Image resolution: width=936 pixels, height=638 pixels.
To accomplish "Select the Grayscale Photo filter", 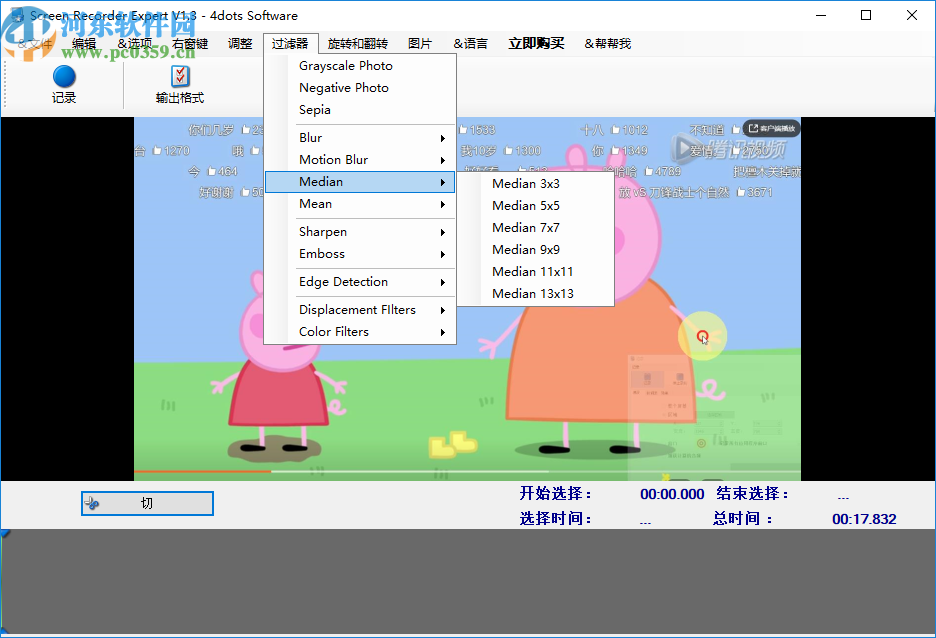I will (343, 65).
